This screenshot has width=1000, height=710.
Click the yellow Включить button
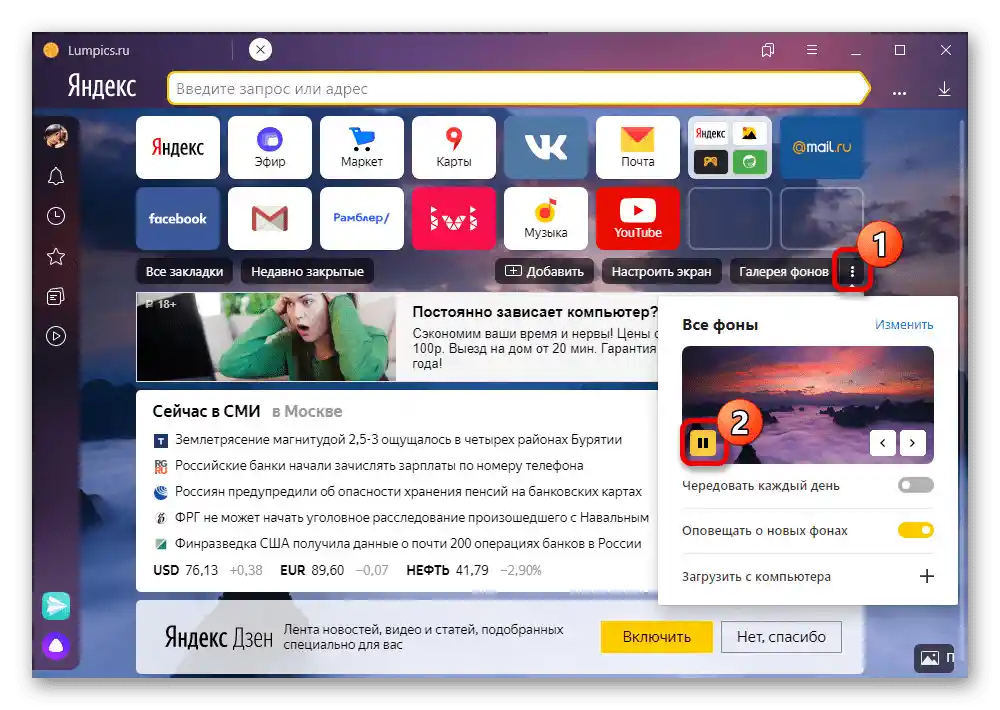click(x=656, y=637)
